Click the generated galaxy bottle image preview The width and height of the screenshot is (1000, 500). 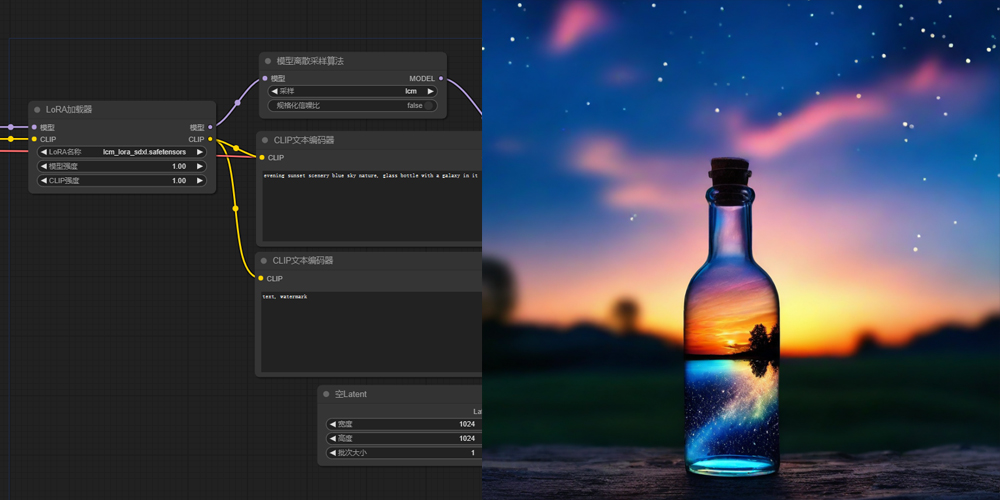[741, 250]
